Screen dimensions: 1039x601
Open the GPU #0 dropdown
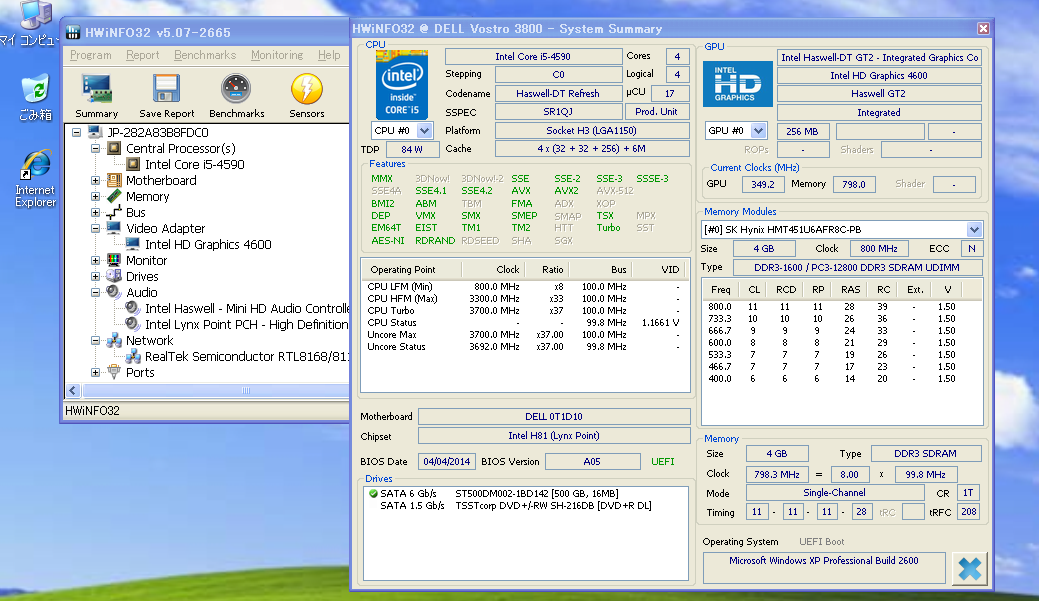[x=759, y=131]
